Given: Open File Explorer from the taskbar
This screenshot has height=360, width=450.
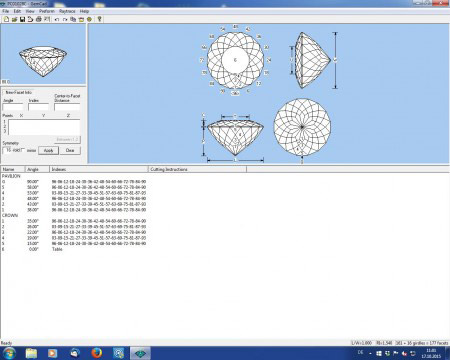Looking at the screenshot, I should [31, 353].
